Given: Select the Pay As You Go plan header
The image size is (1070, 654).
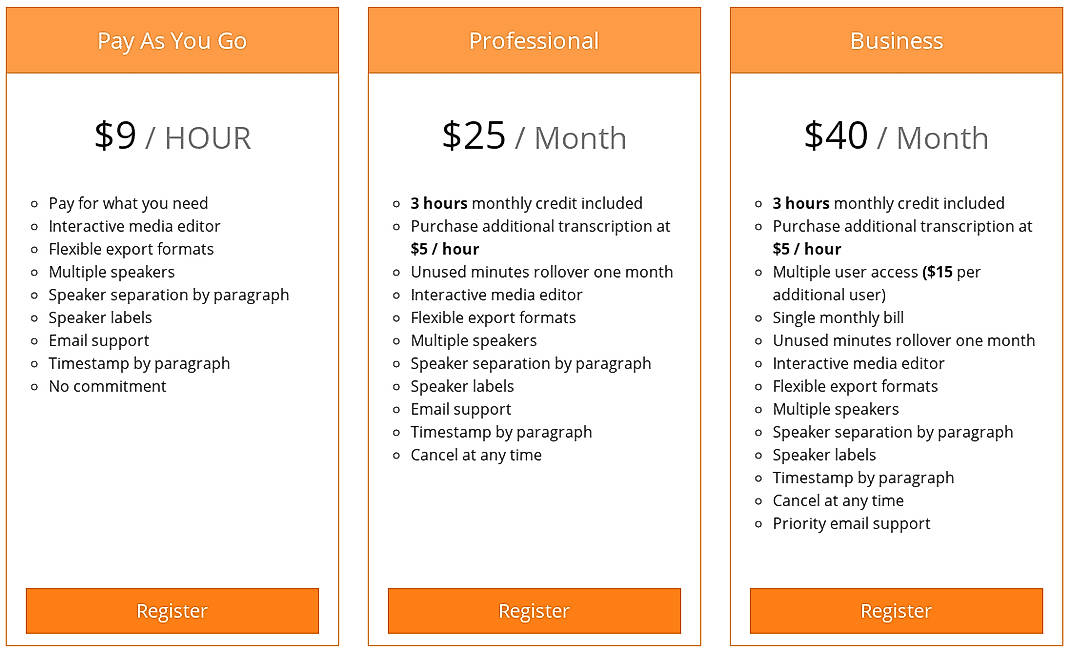Looking at the screenshot, I should pyautogui.click(x=171, y=40).
